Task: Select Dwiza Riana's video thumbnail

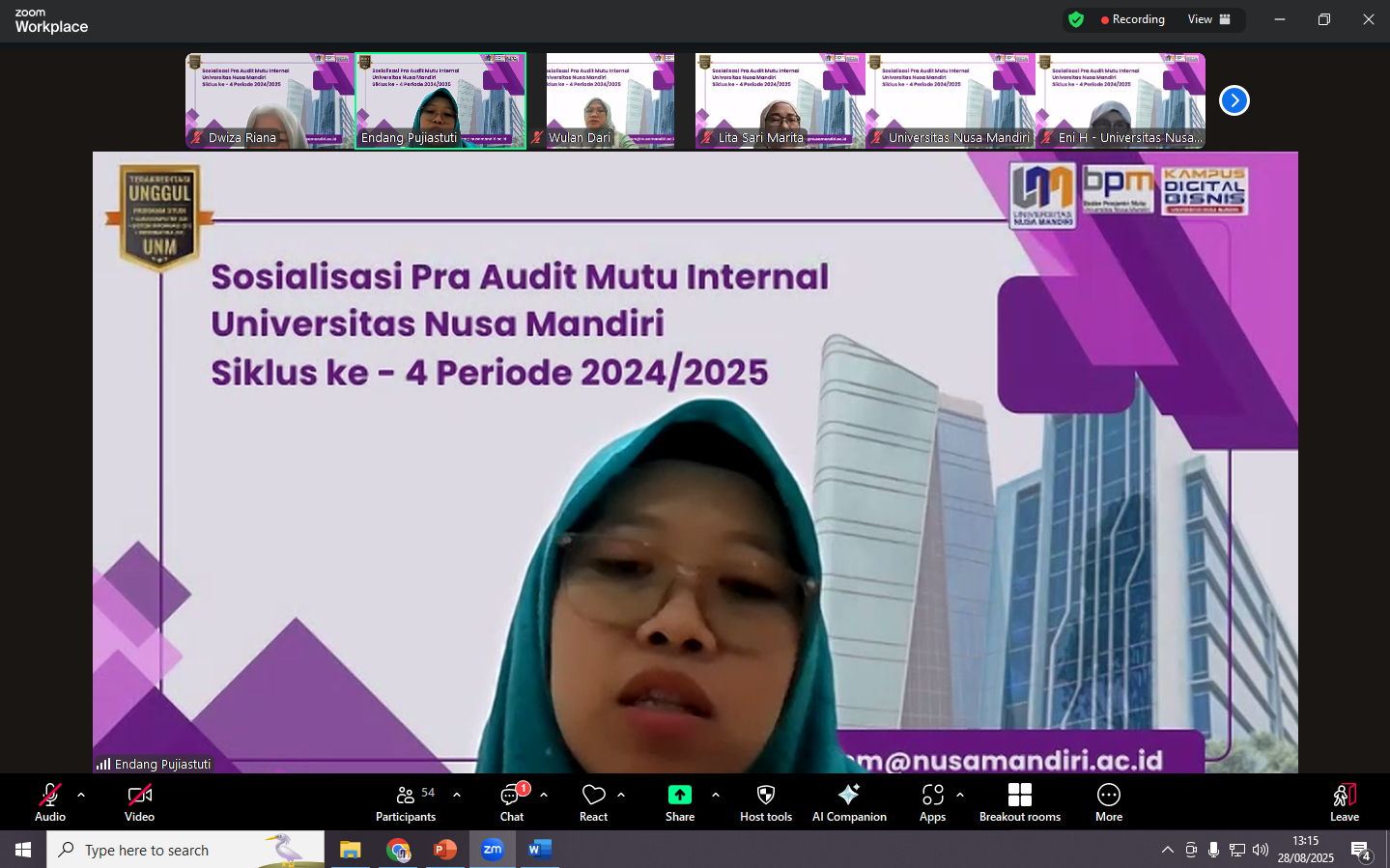Action: (x=270, y=100)
